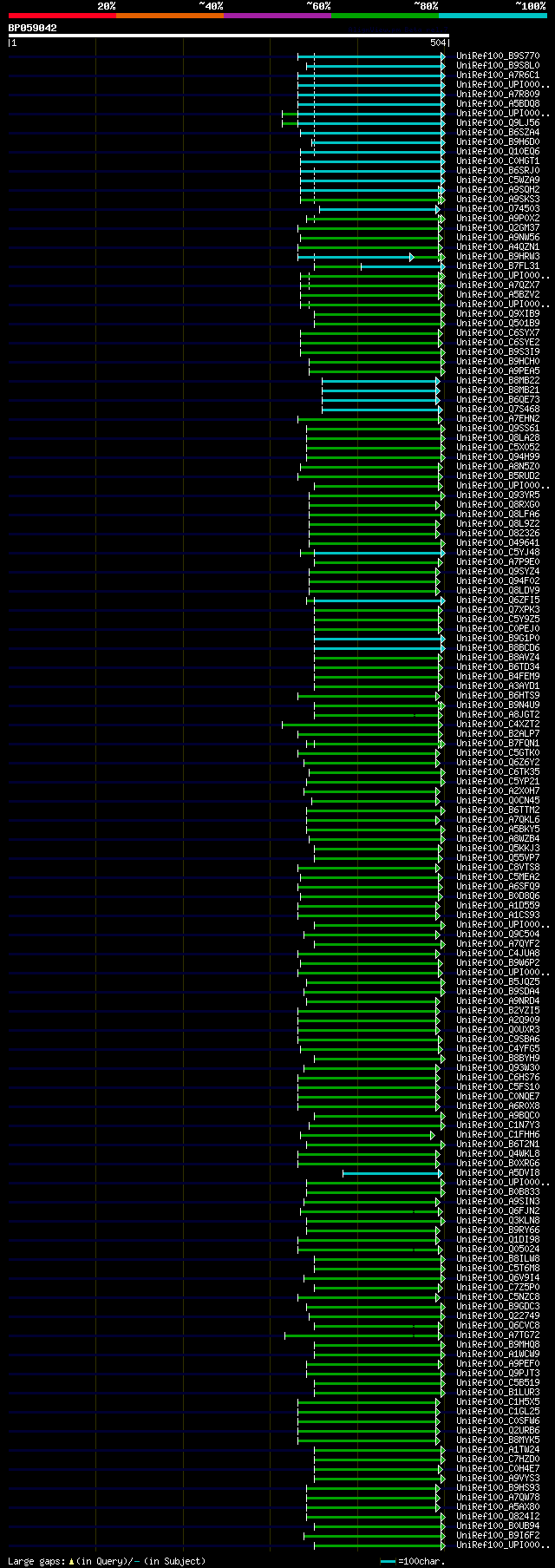Select the UniRef100_Q94H99 label
The width and height of the screenshot is (555, 1568).
[499, 456]
